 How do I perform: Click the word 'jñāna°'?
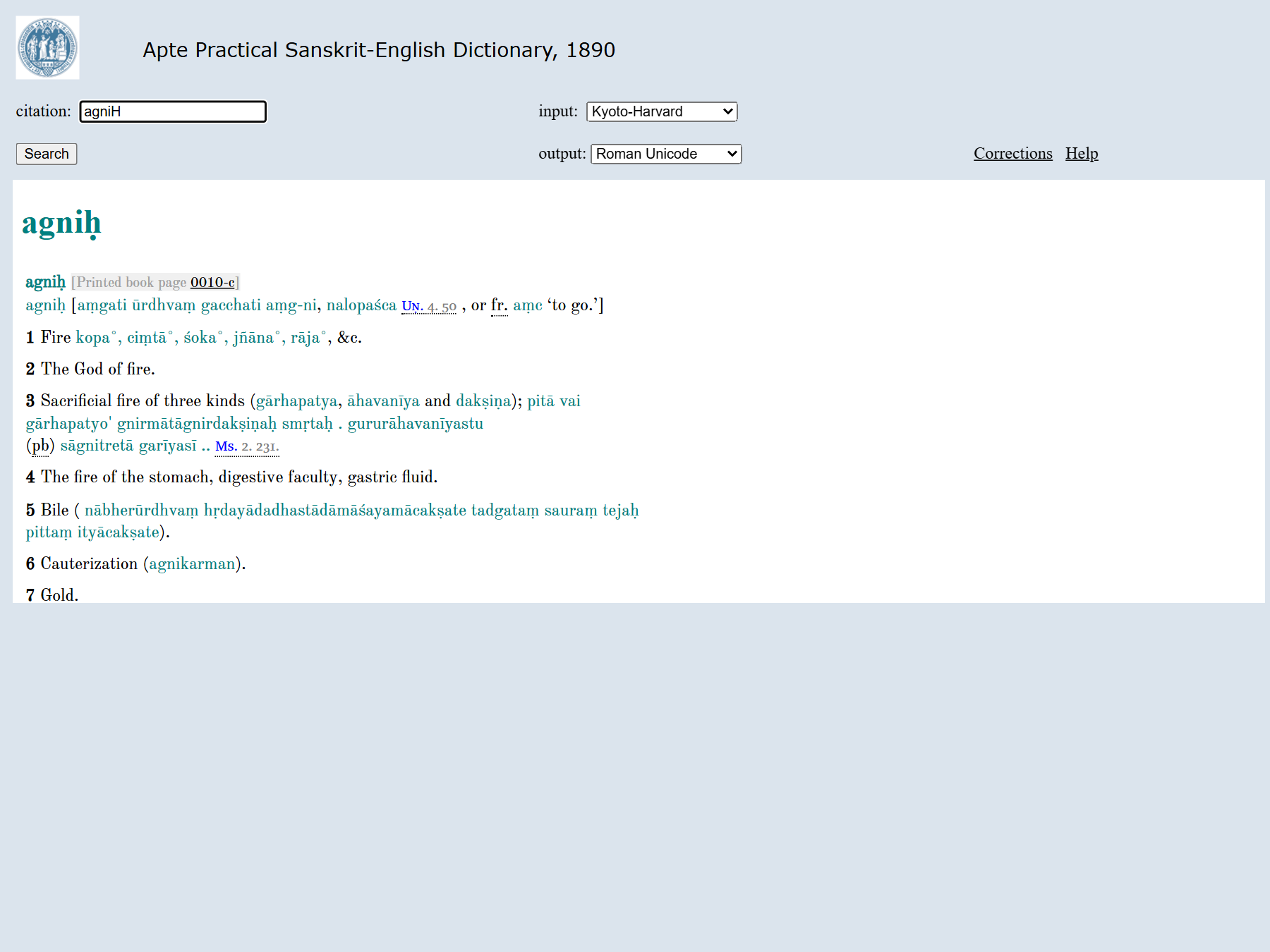click(257, 338)
